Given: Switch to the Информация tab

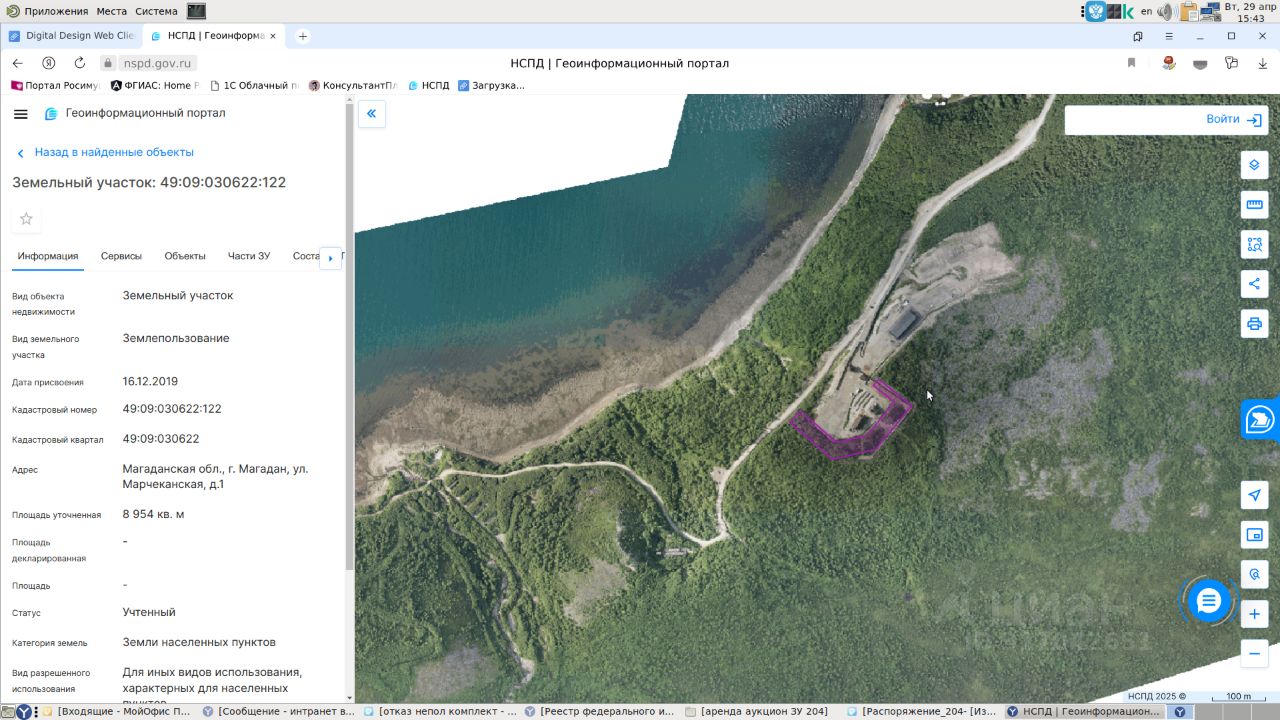Looking at the screenshot, I should coord(48,256).
